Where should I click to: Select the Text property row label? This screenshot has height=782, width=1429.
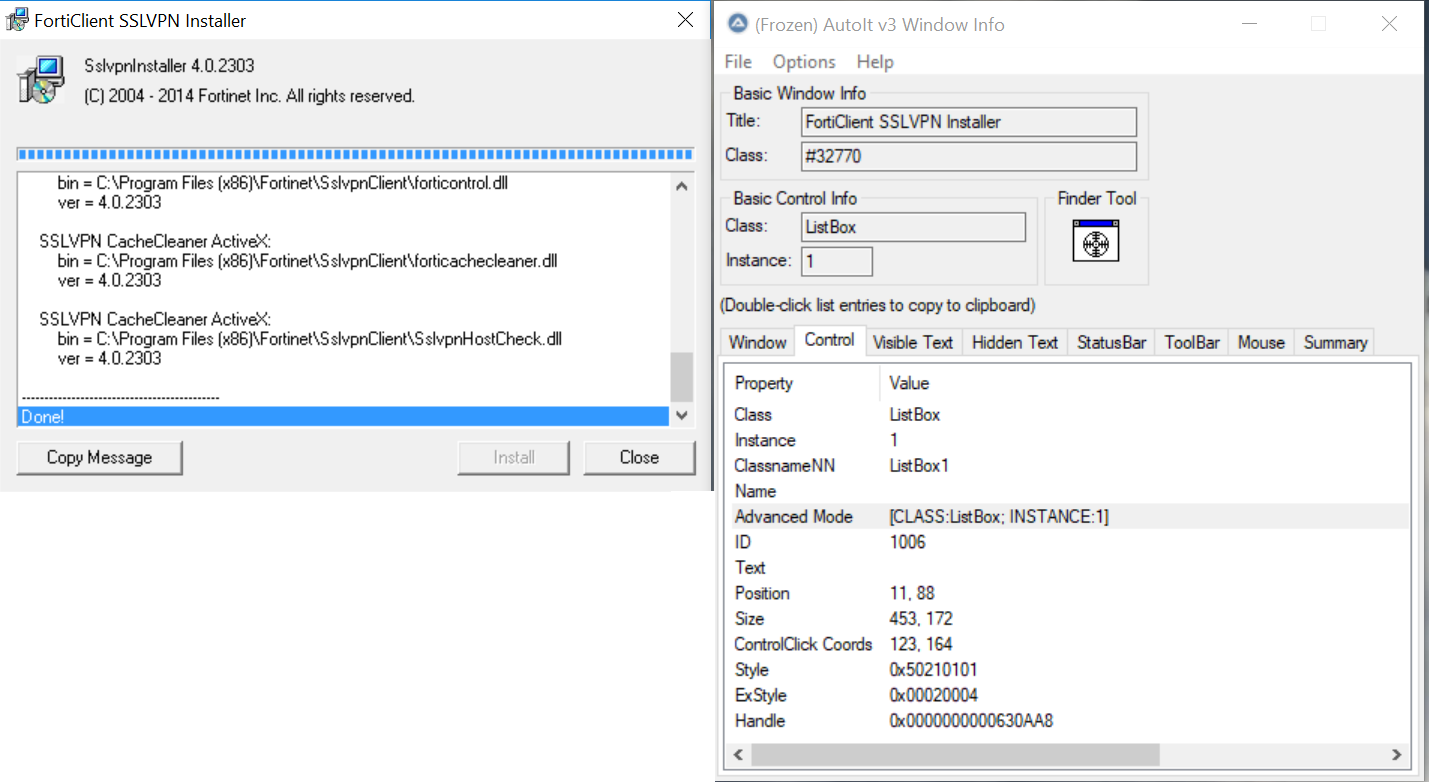coord(750,567)
